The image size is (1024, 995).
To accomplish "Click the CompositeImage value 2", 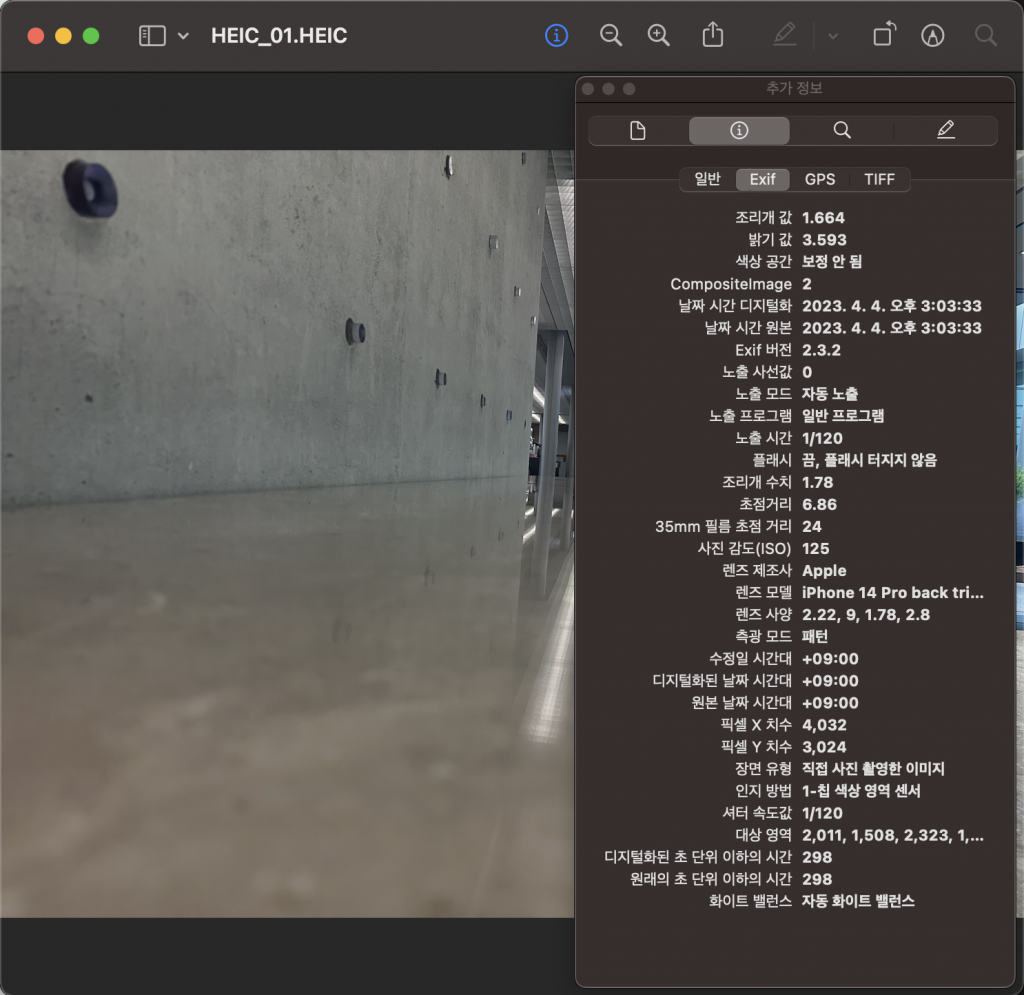I will [x=807, y=284].
